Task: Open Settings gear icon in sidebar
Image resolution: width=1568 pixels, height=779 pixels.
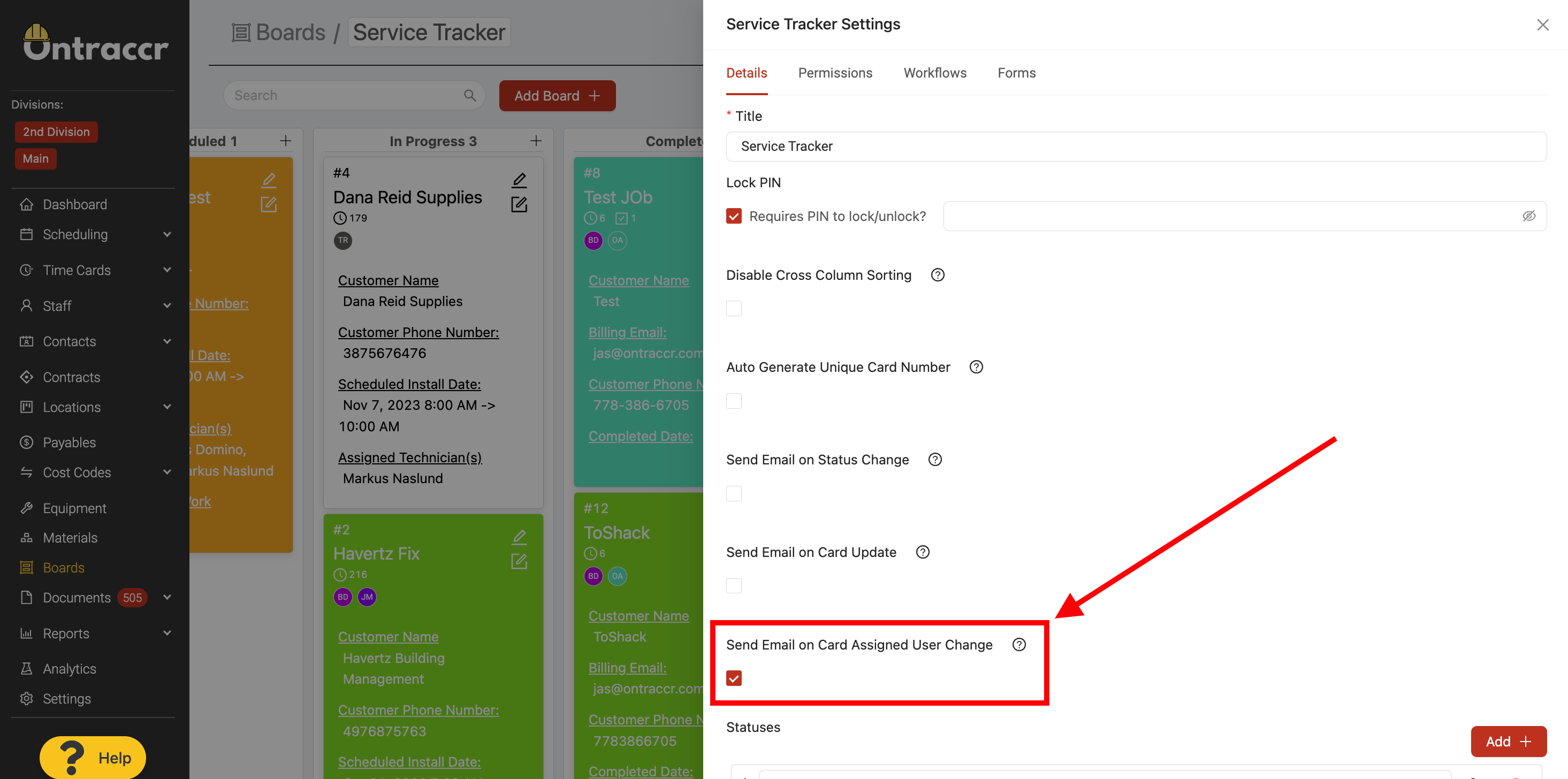Action: point(26,699)
